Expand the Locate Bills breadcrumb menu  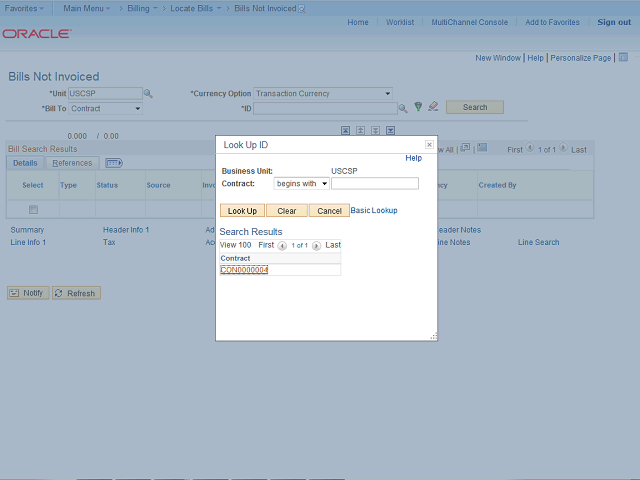[x=196, y=8]
